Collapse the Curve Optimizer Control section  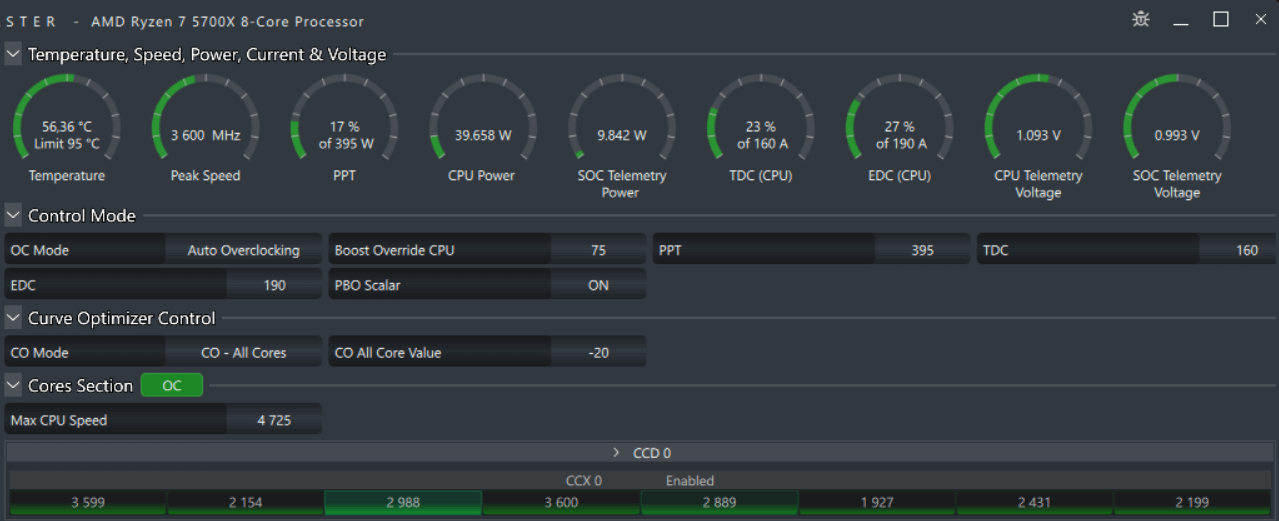[13, 318]
